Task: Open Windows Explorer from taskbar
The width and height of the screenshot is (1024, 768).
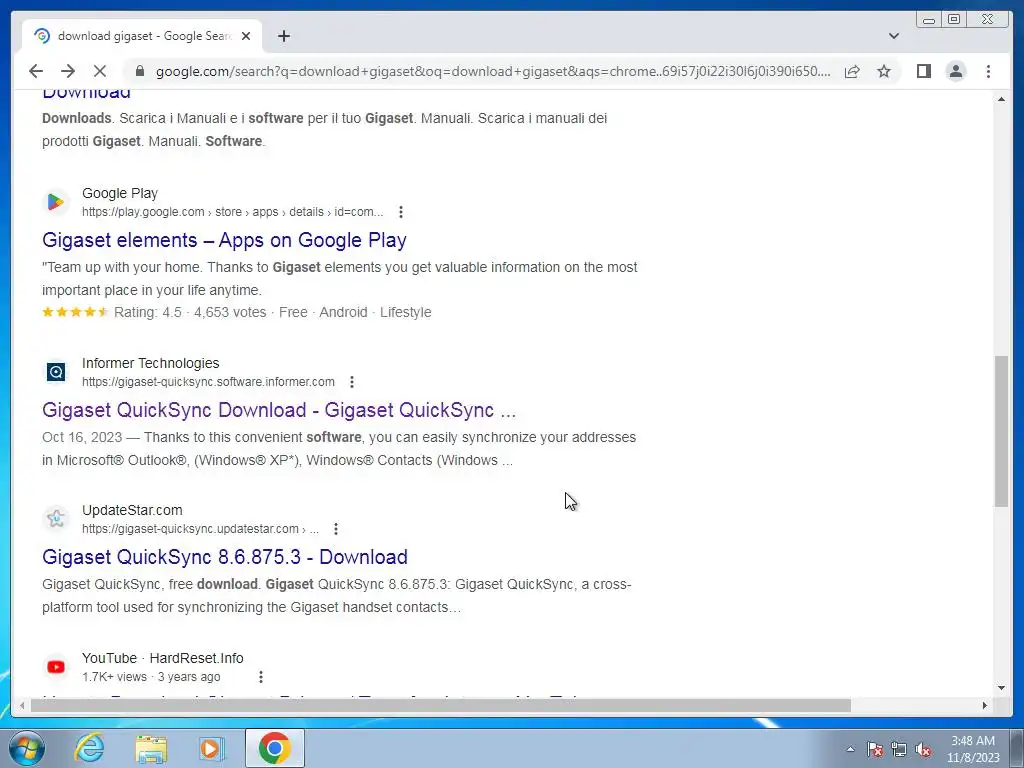Action: (151, 748)
